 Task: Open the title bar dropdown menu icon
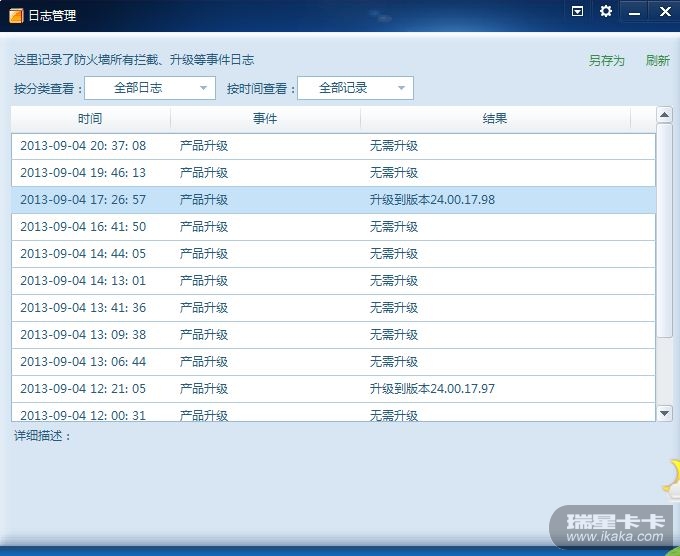point(577,11)
